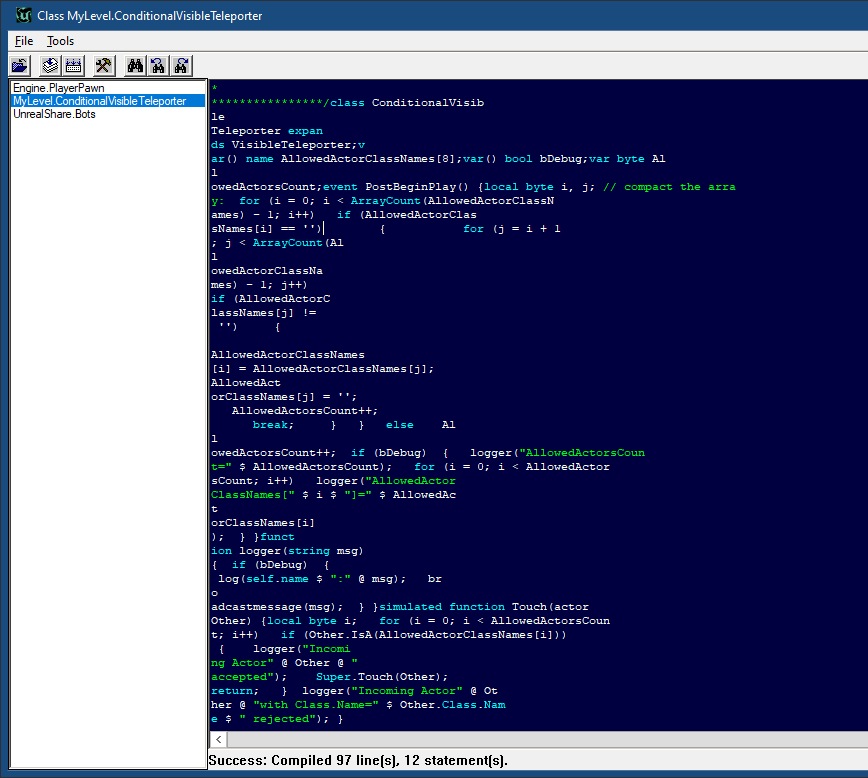868x778 pixels.
Task: Click the compile all scripts icon
Action: pos(74,65)
